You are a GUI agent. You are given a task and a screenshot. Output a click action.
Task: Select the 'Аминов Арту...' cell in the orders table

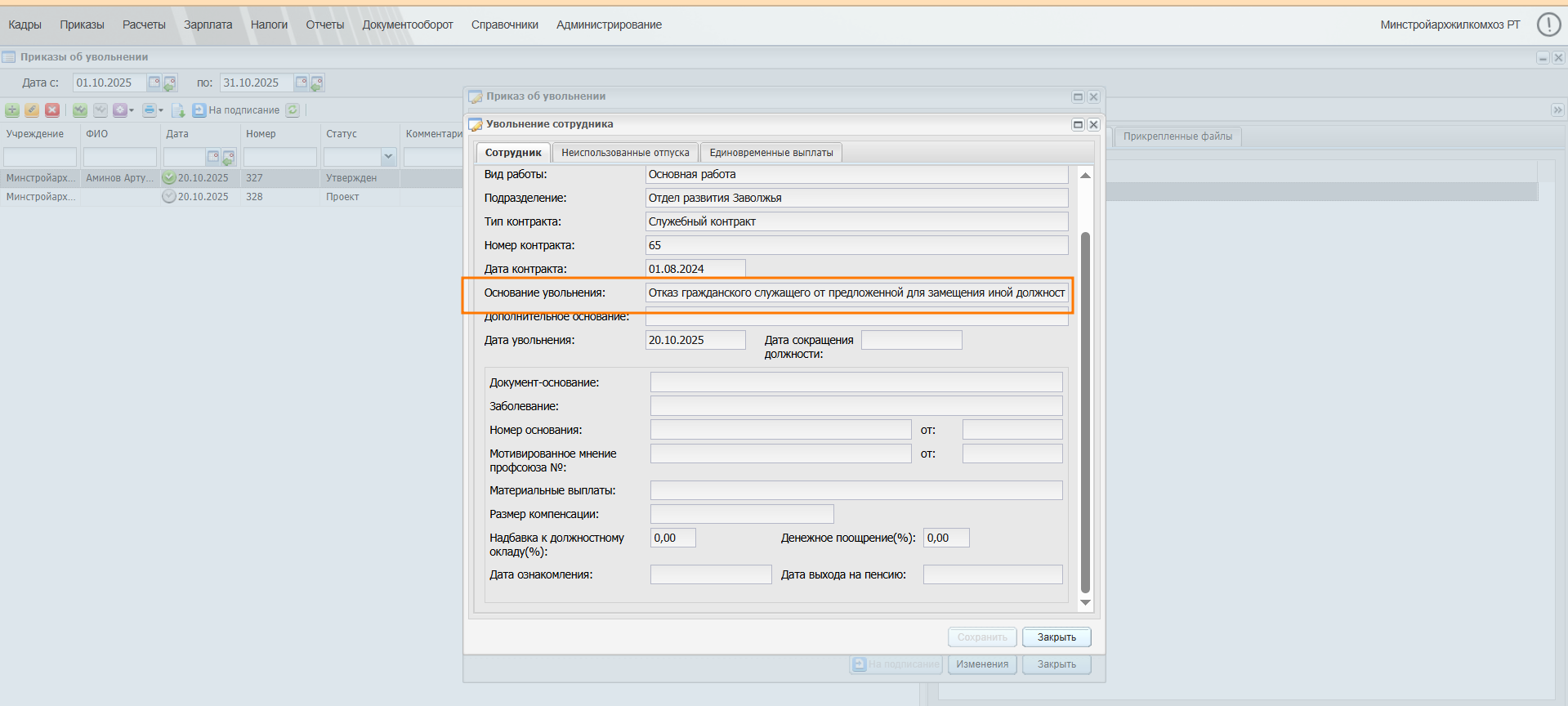coord(120,177)
